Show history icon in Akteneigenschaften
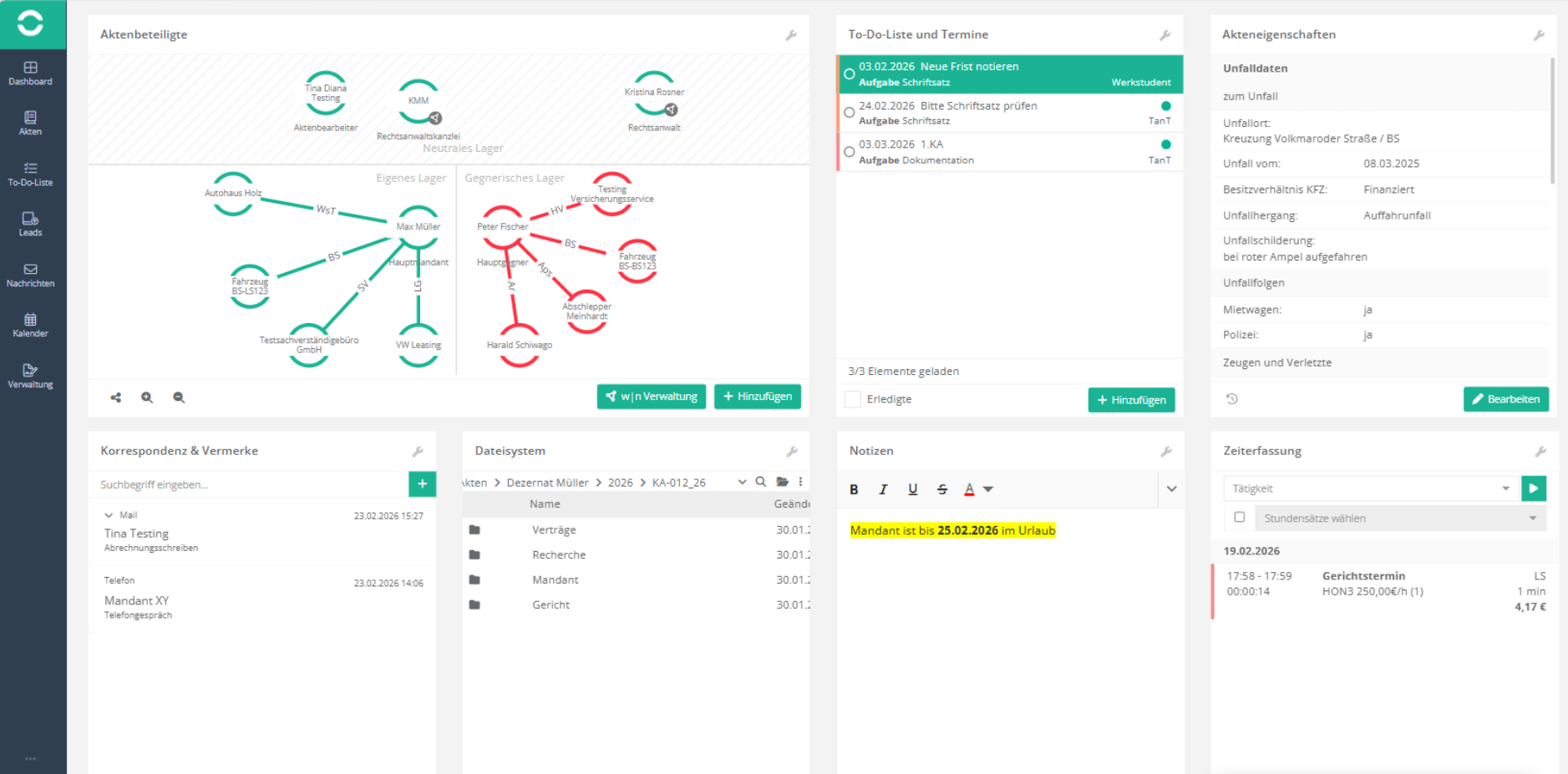 point(1231,399)
